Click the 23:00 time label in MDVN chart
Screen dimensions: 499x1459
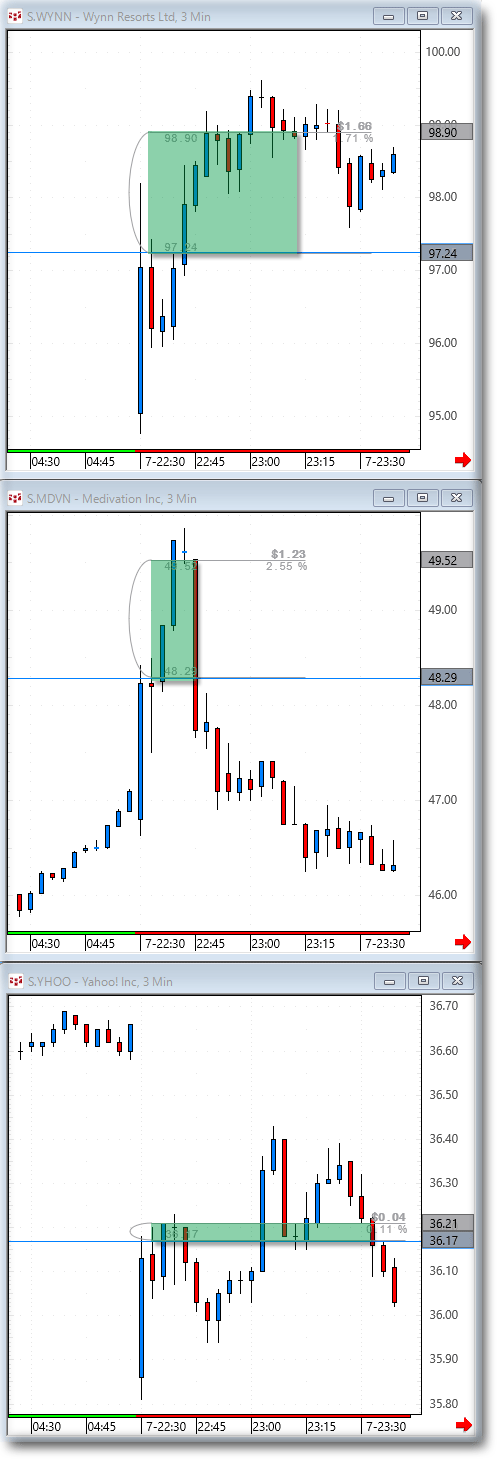265,943
